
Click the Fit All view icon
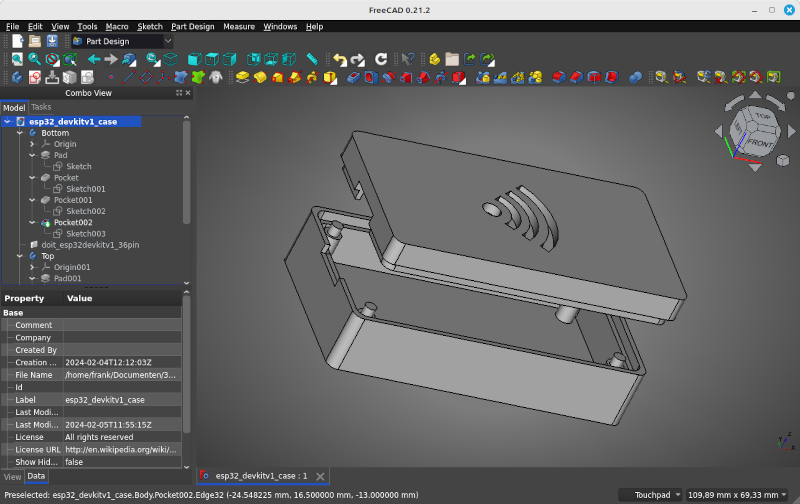click(x=17, y=59)
